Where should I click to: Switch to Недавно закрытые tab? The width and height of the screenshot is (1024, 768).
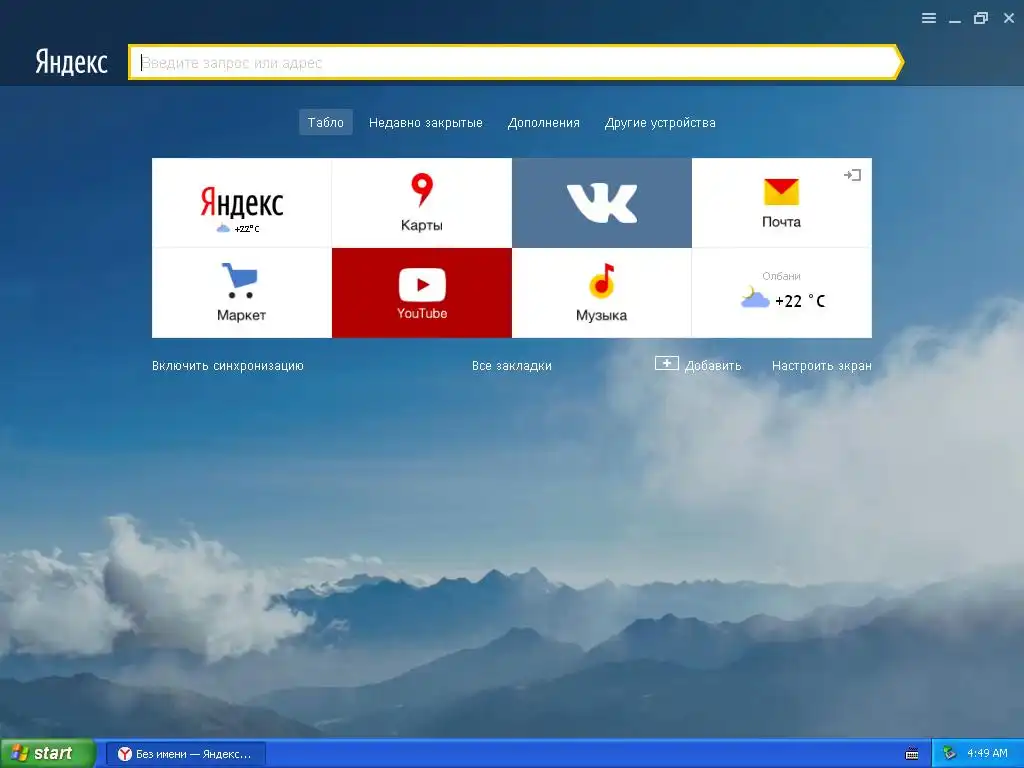point(426,122)
